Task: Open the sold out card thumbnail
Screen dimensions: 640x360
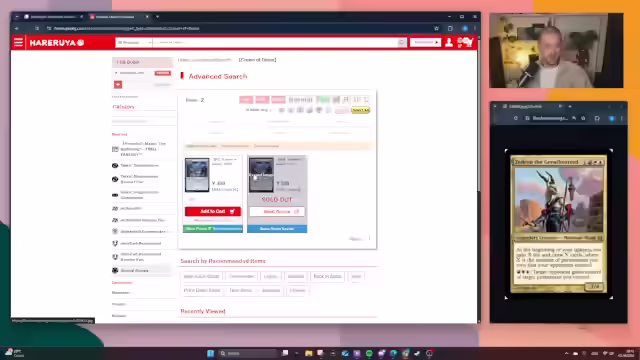Action: pyautogui.click(x=261, y=175)
